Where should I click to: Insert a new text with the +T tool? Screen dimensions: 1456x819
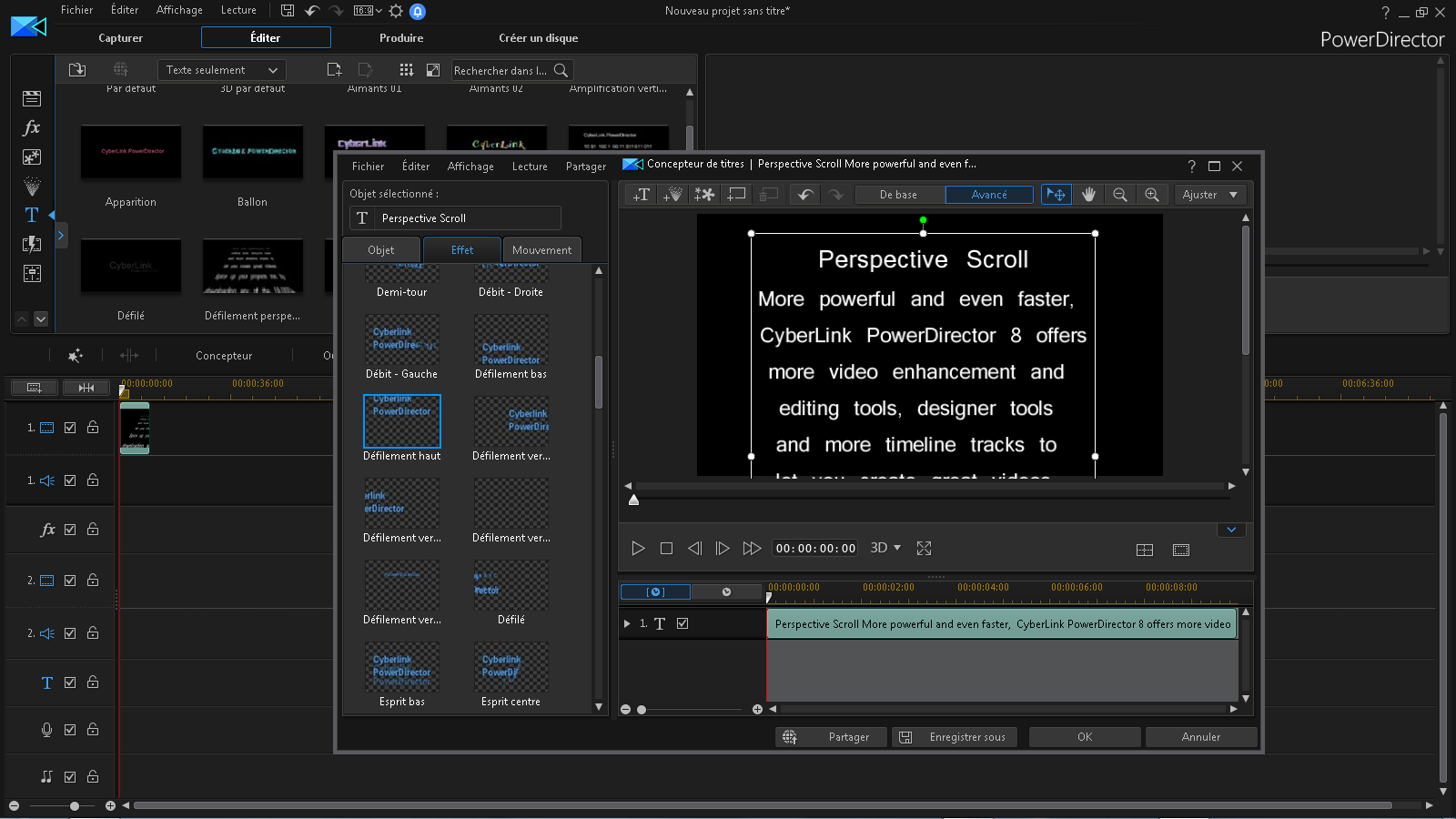(x=642, y=194)
